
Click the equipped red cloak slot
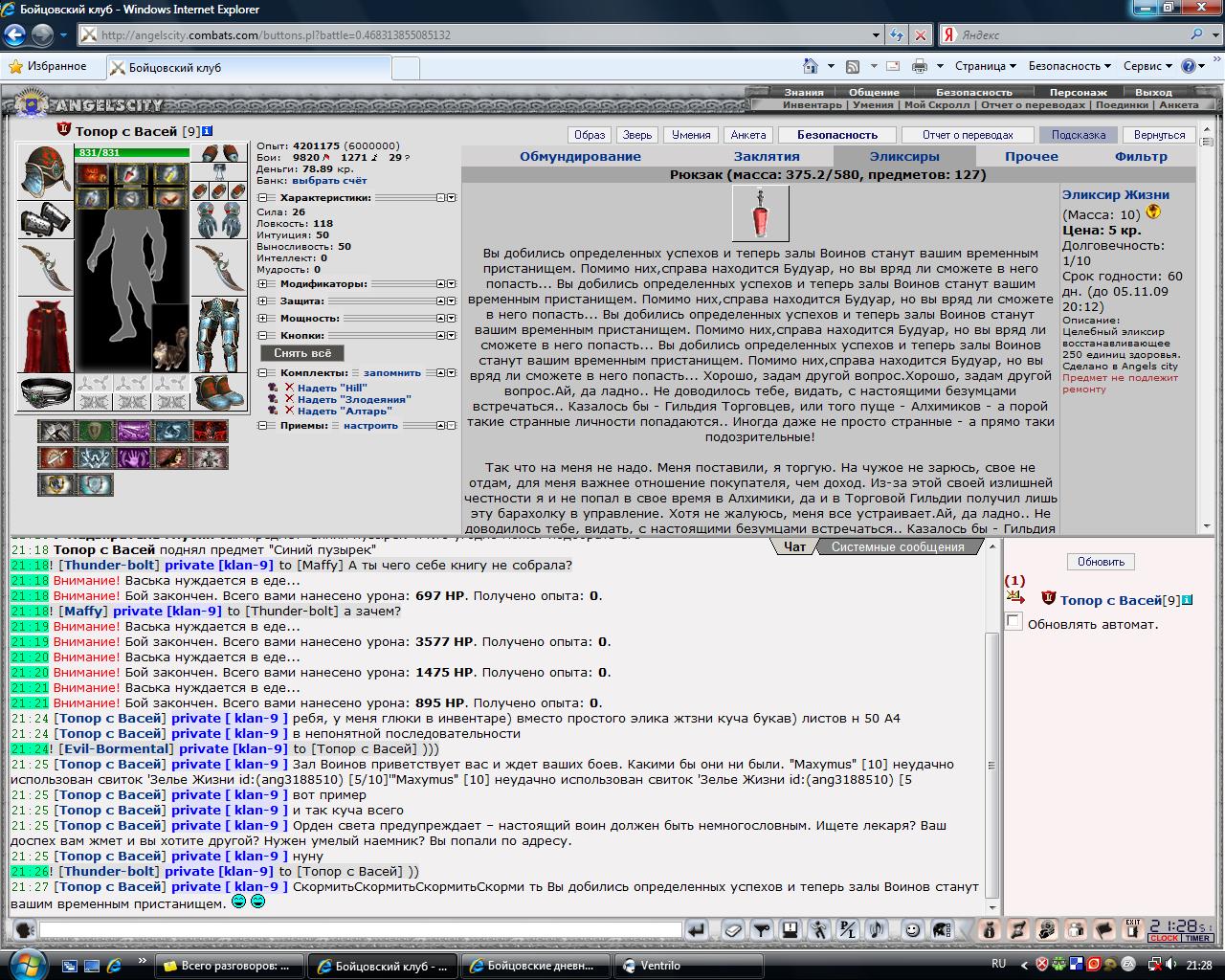(45, 336)
